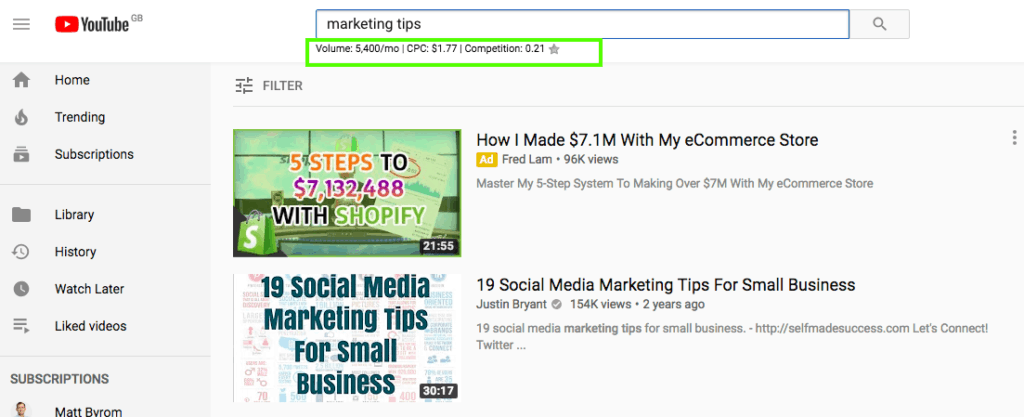Viewport: 1024px width, 417px height.
Task: Click the search magnifier button
Action: (880, 24)
